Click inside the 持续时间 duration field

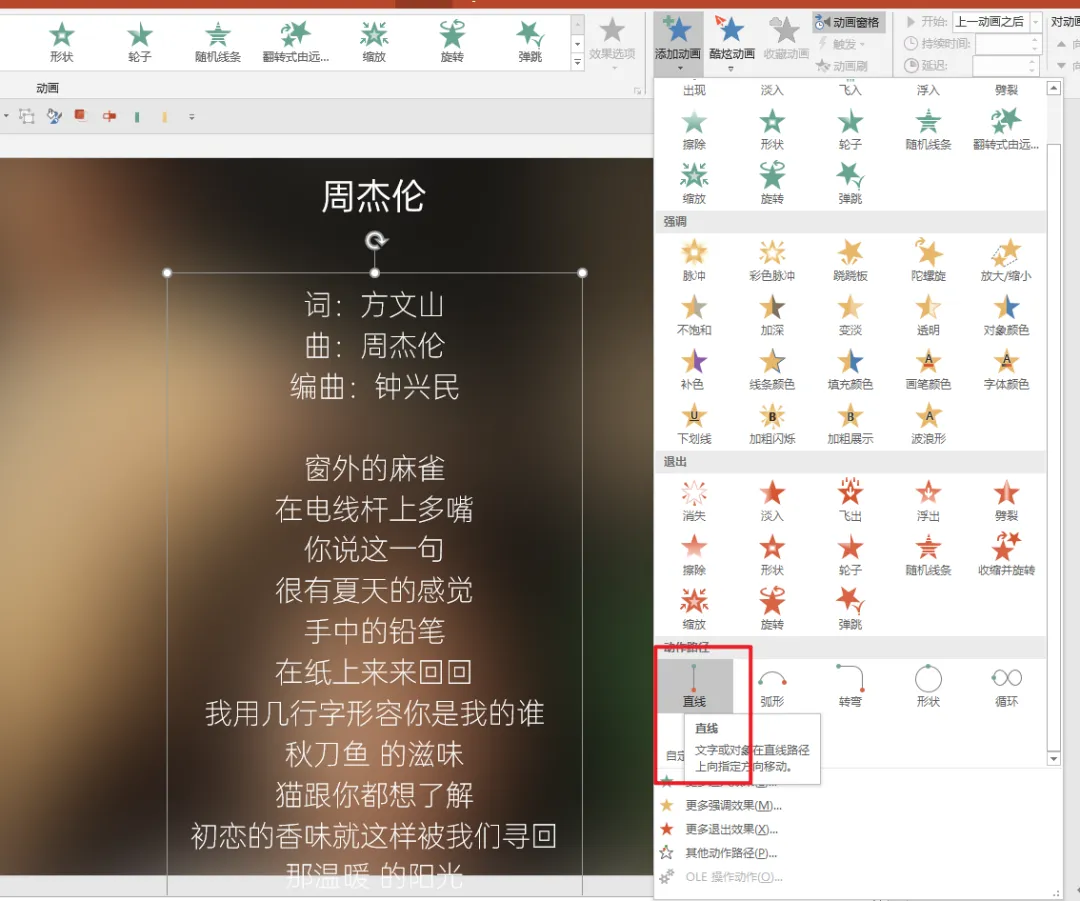click(x=1001, y=44)
